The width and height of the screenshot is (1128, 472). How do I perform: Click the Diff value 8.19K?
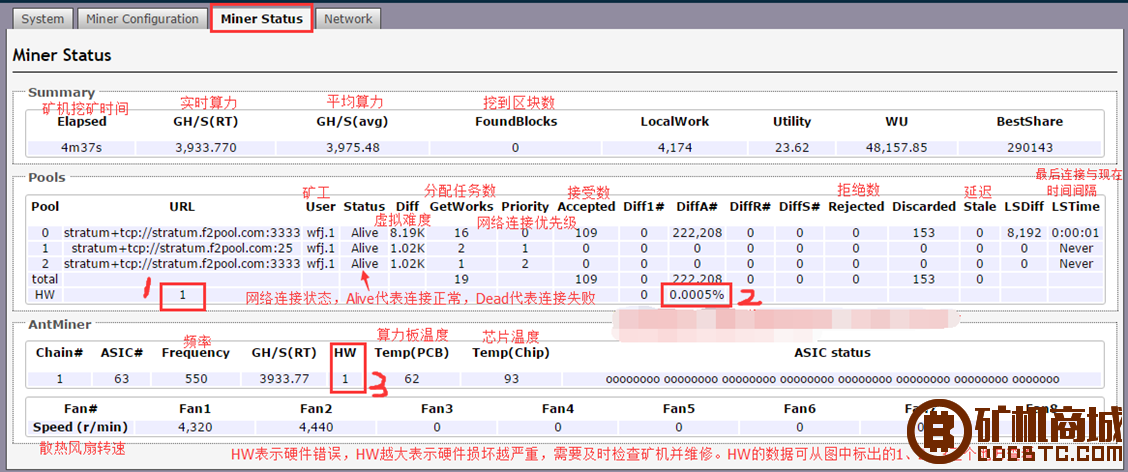[407, 233]
